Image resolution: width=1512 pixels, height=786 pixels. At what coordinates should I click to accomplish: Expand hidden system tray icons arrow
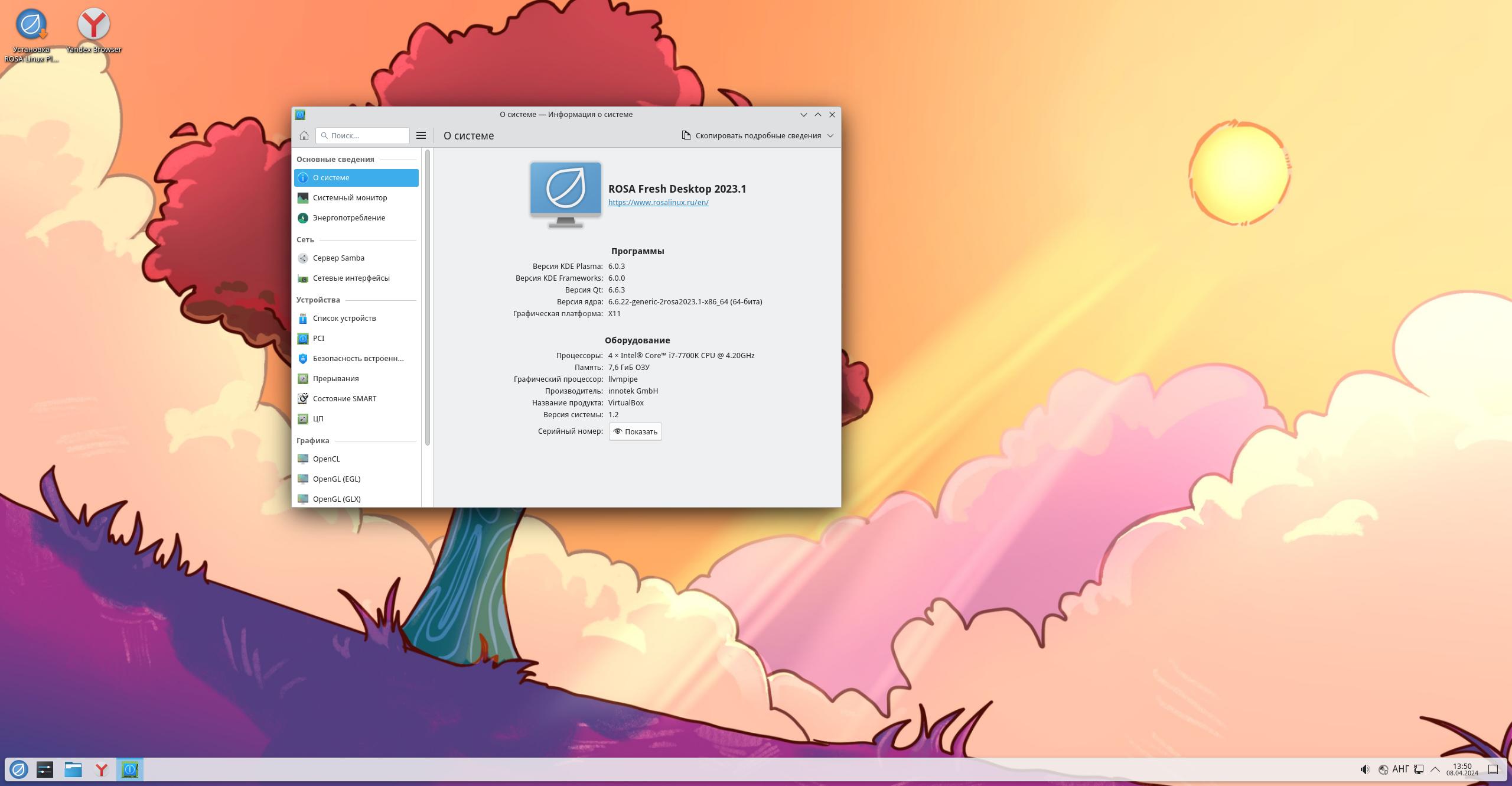(1435, 769)
